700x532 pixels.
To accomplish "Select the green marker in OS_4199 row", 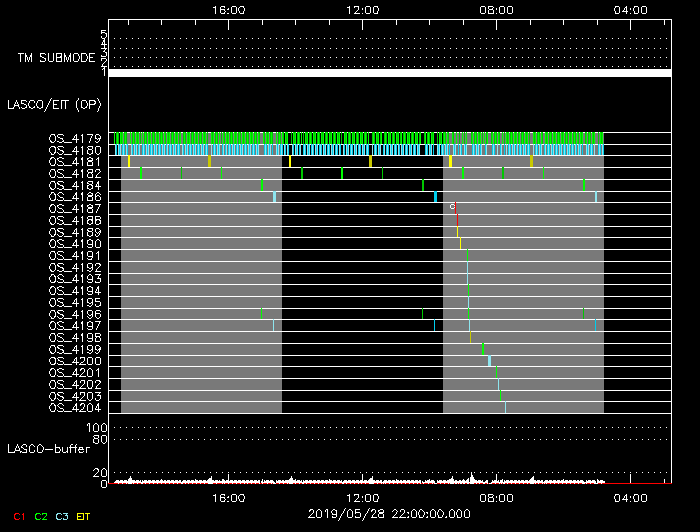I will tap(483, 349).
